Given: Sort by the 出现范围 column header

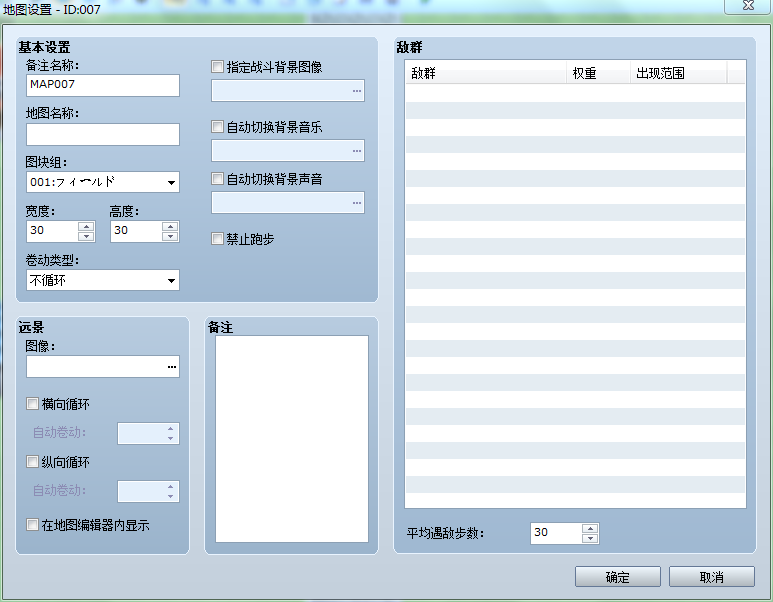Looking at the screenshot, I should coord(678,73).
